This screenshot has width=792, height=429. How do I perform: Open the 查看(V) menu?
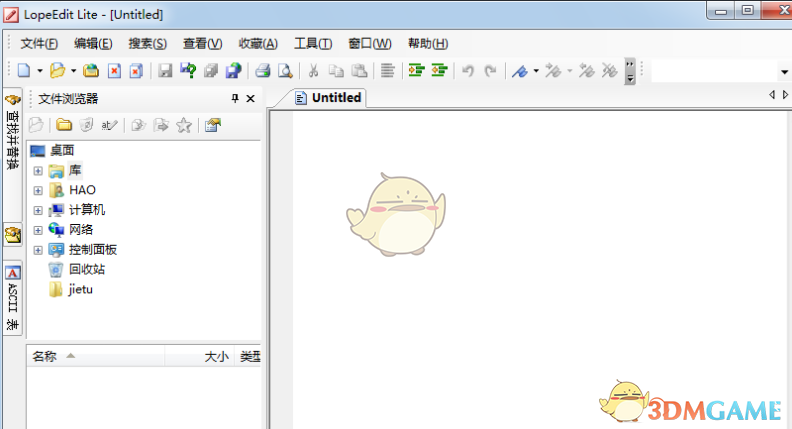pyautogui.click(x=203, y=44)
